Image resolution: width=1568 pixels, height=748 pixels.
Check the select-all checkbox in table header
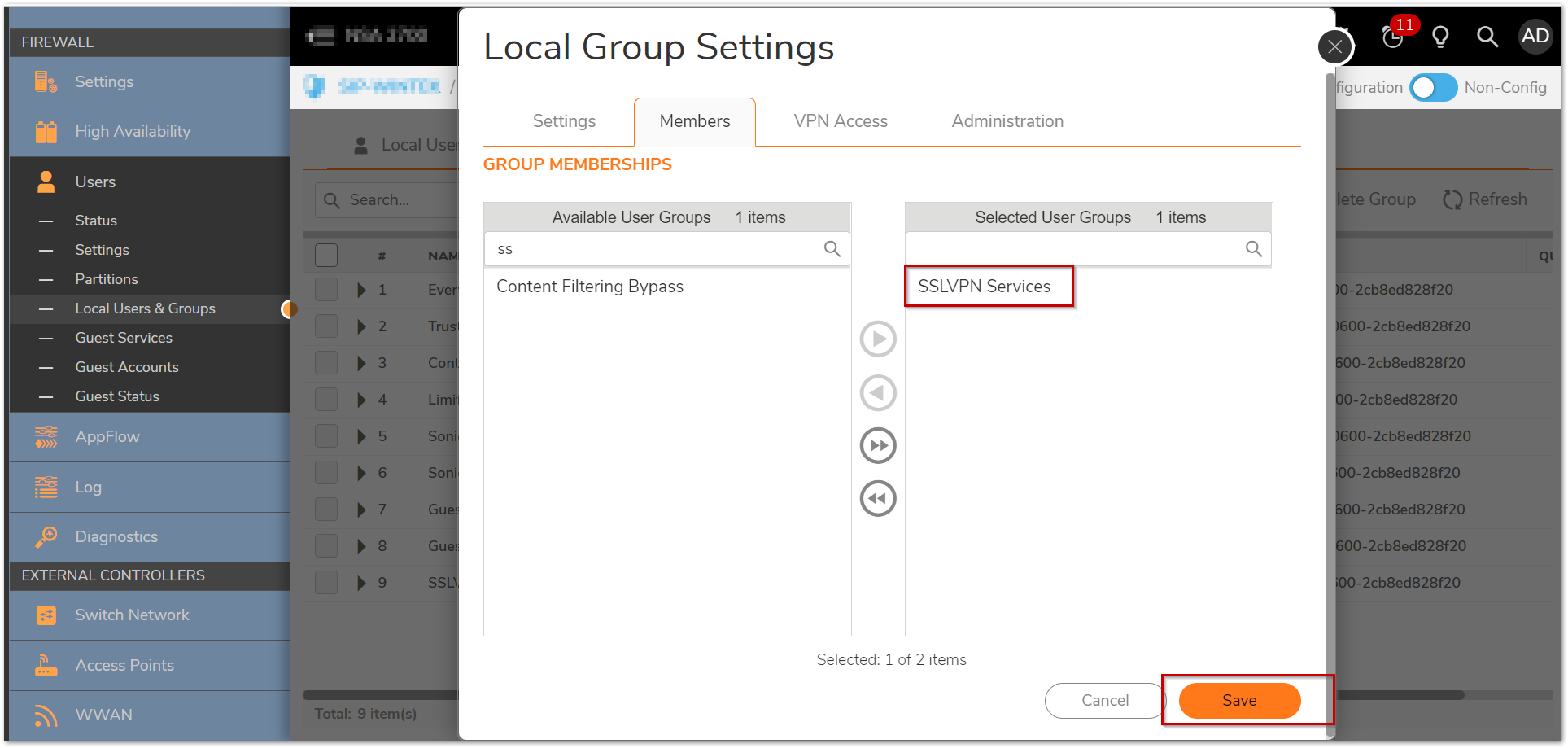pyautogui.click(x=326, y=256)
